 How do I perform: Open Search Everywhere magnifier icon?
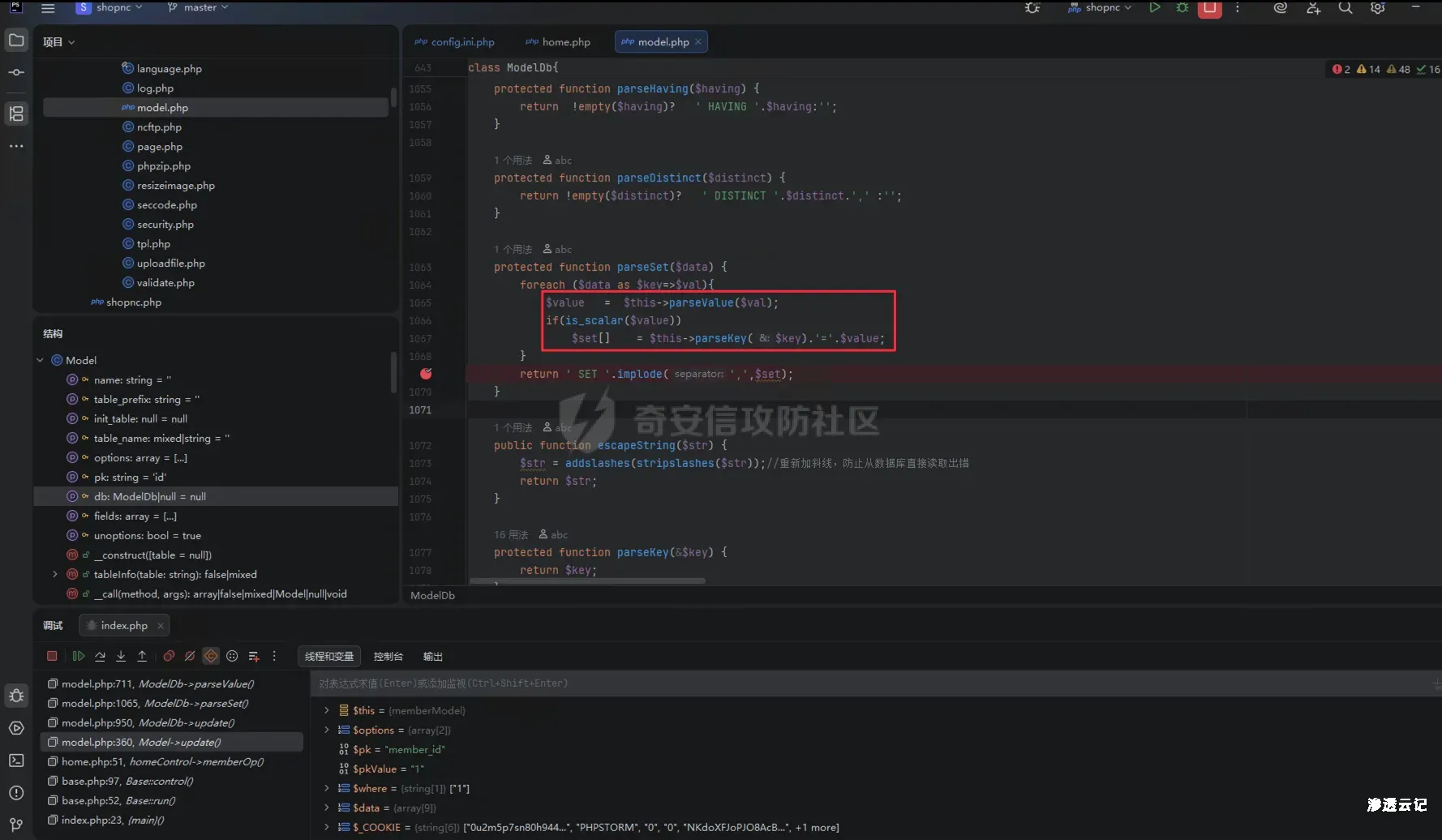[x=1345, y=8]
